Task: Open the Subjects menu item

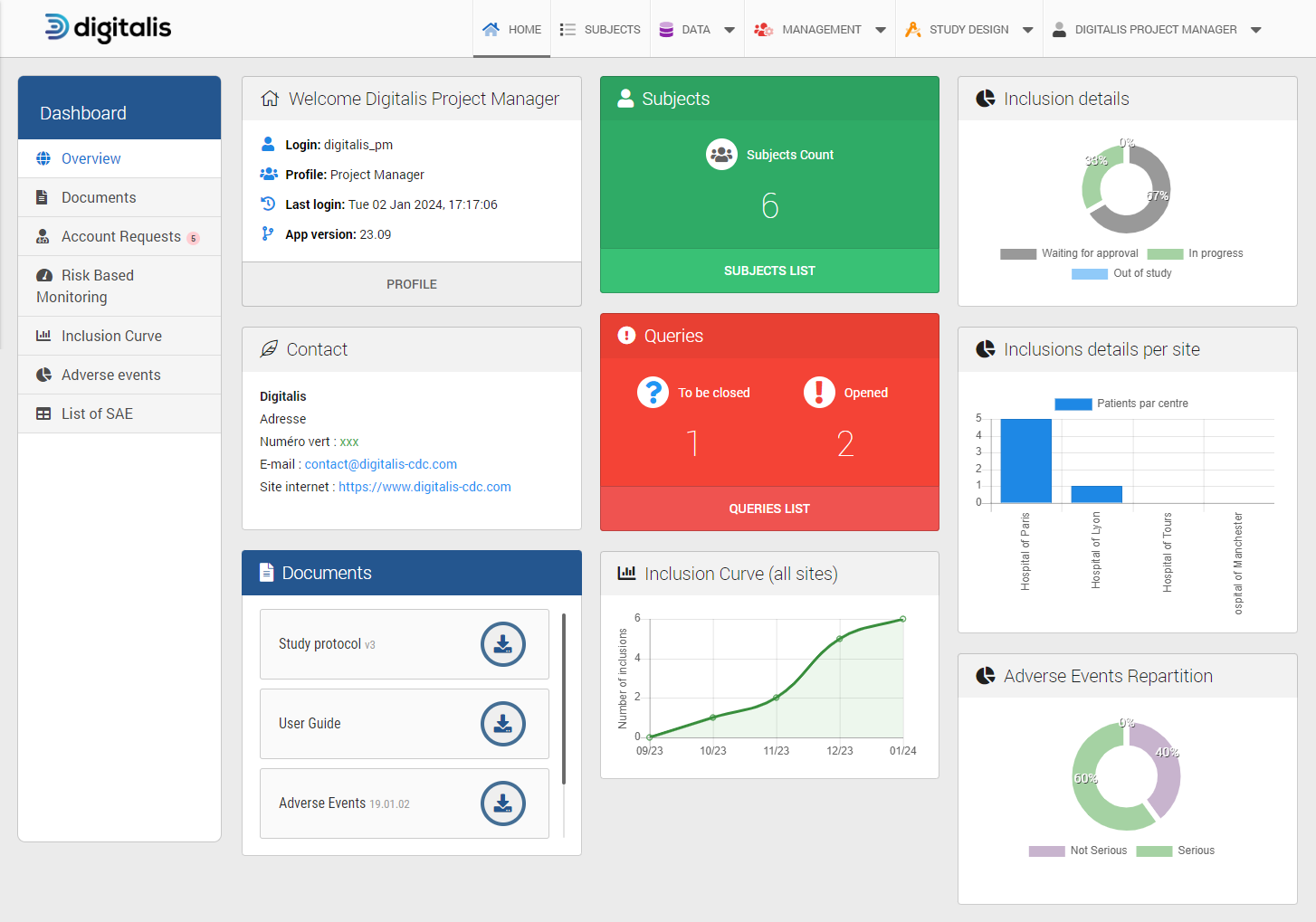Action: pyautogui.click(x=600, y=30)
